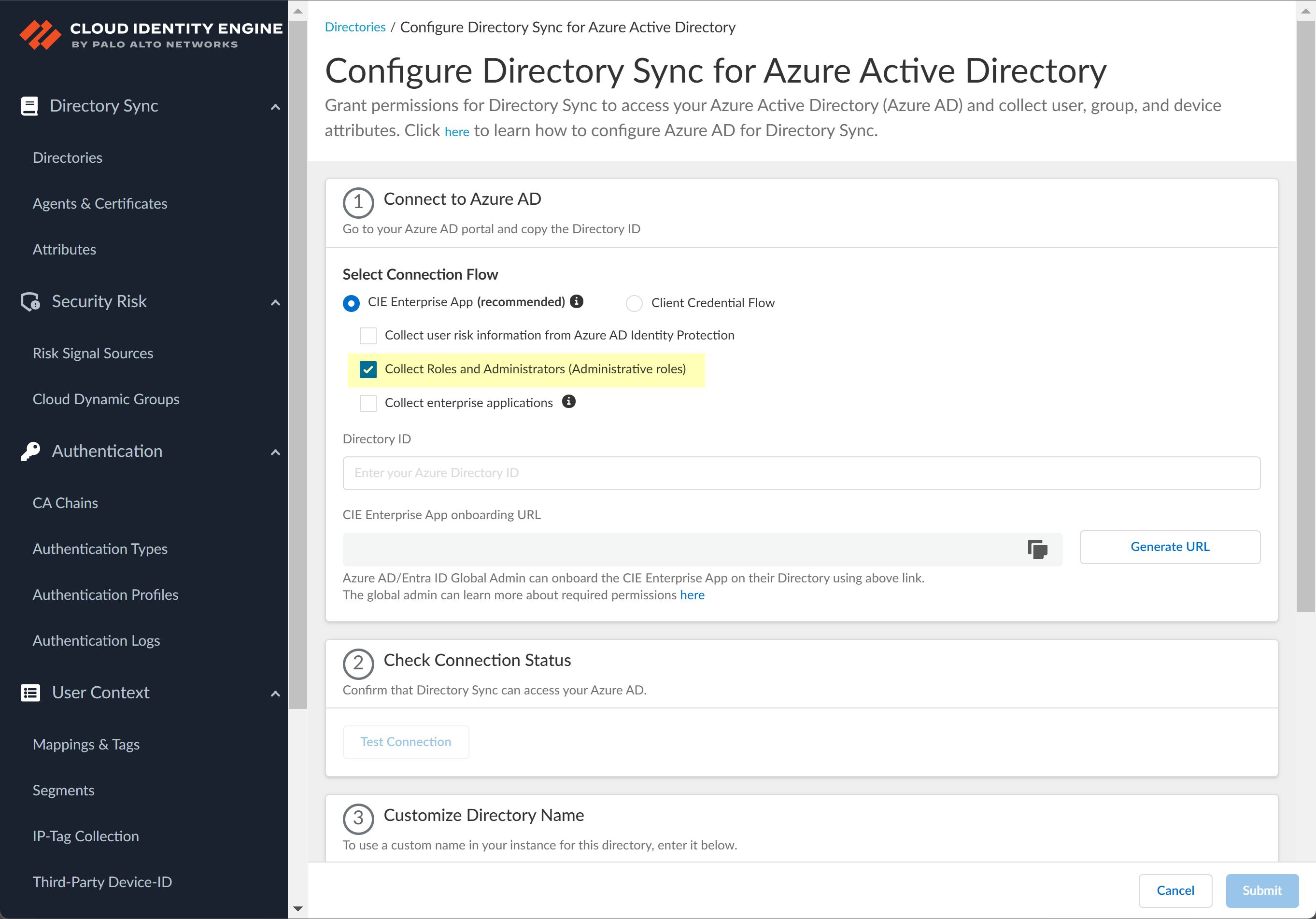Select the Client Credential Flow radio button
Image resolution: width=1316 pixels, height=919 pixels.
coord(634,303)
